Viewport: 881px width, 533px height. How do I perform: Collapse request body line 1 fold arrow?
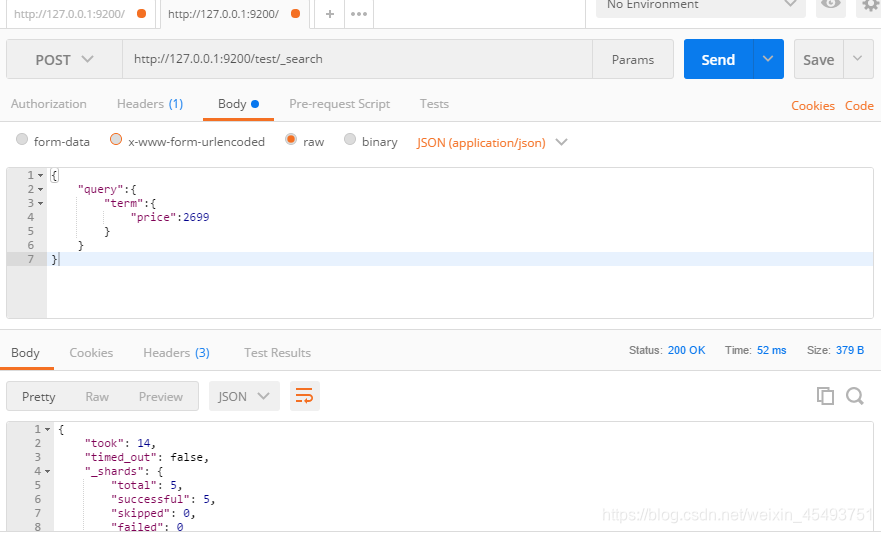click(x=40, y=176)
